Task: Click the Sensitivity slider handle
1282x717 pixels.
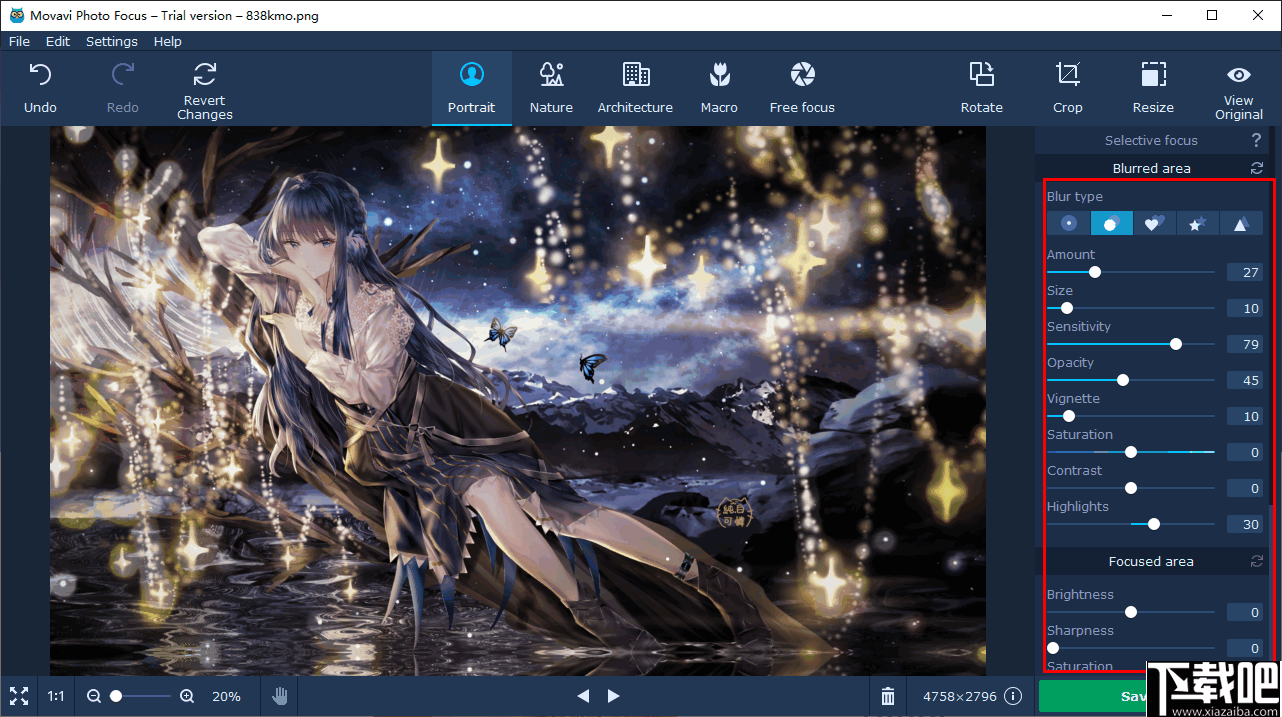Action: pos(1176,344)
